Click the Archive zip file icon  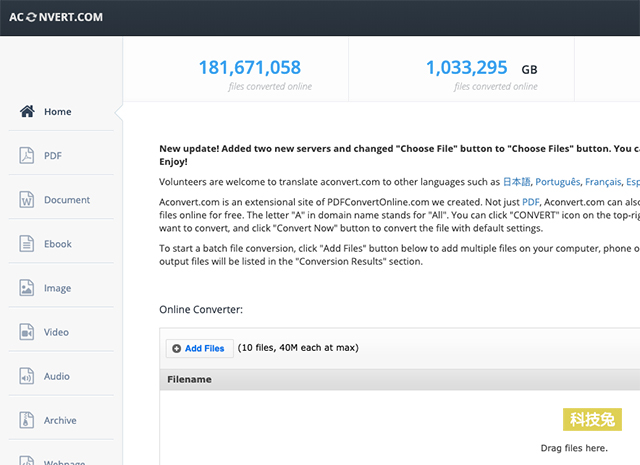coord(27,420)
